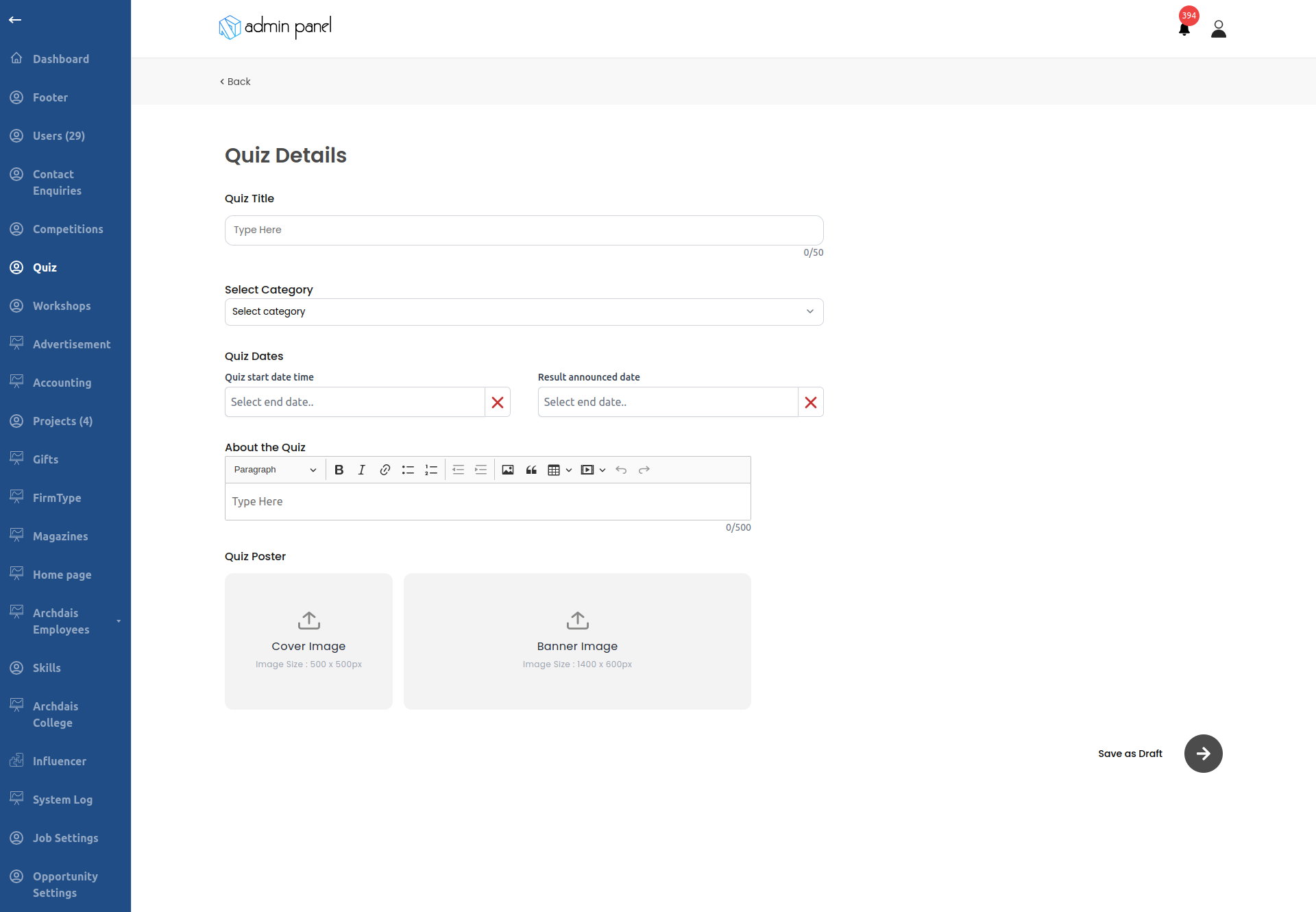This screenshot has height=912, width=1316.
Task: Undo the last editor change
Action: pyautogui.click(x=622, y=470)
